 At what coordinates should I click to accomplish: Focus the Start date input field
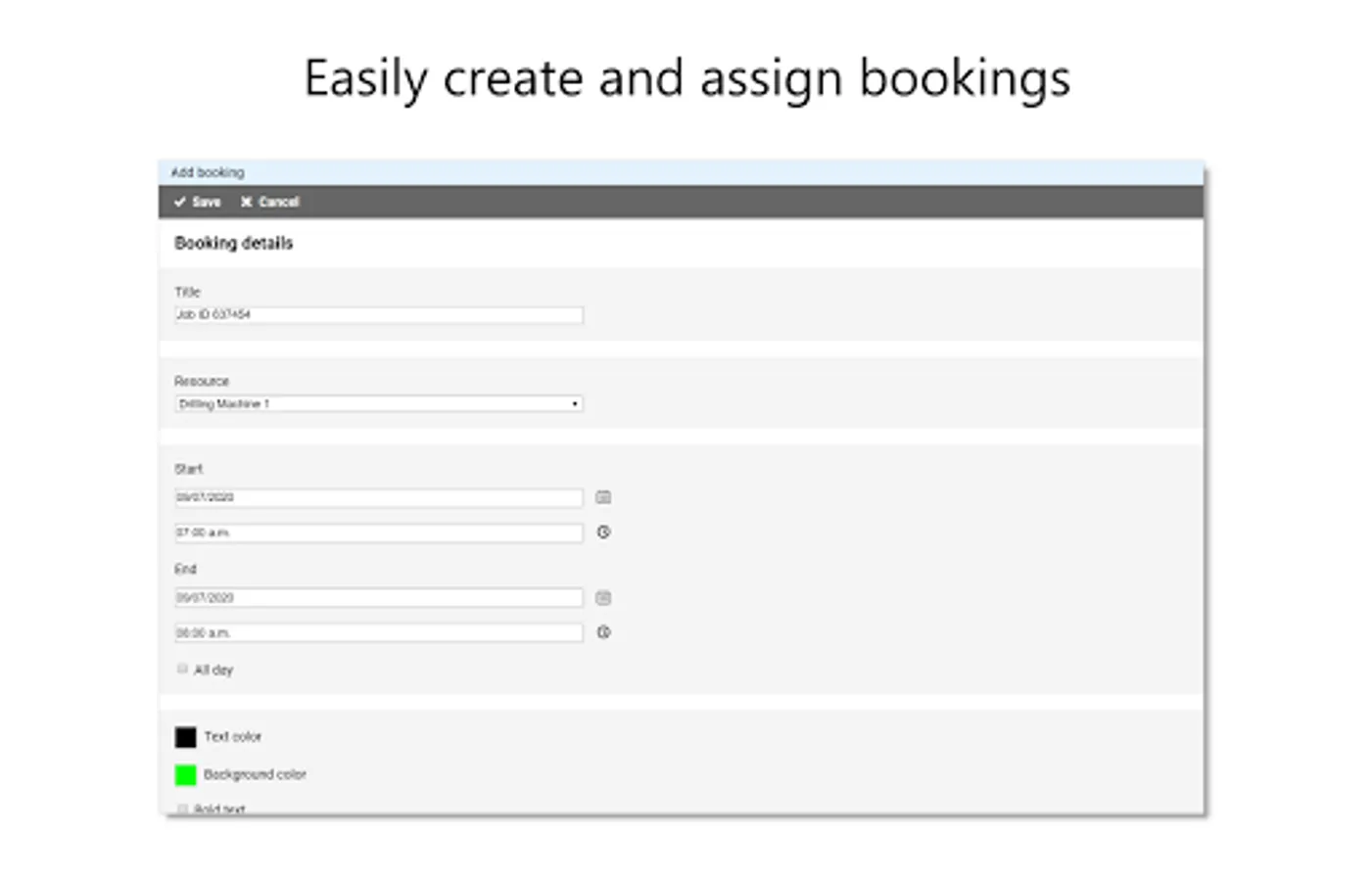[x=378, y=498]
